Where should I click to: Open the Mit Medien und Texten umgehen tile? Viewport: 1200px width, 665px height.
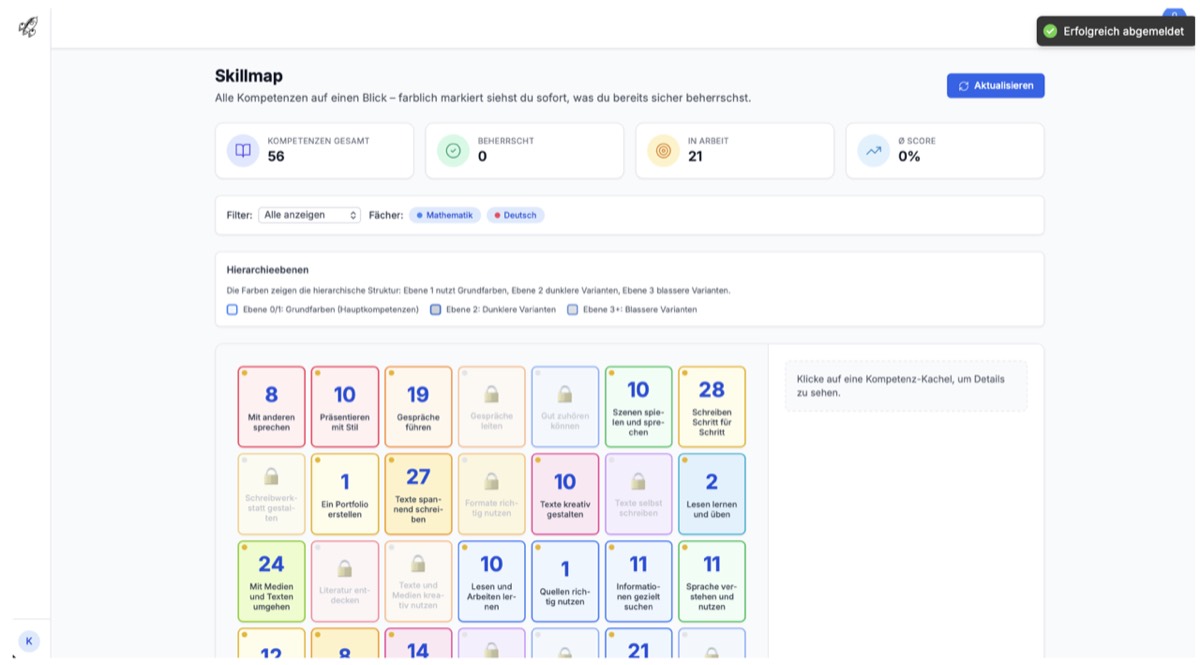[271, 581]
